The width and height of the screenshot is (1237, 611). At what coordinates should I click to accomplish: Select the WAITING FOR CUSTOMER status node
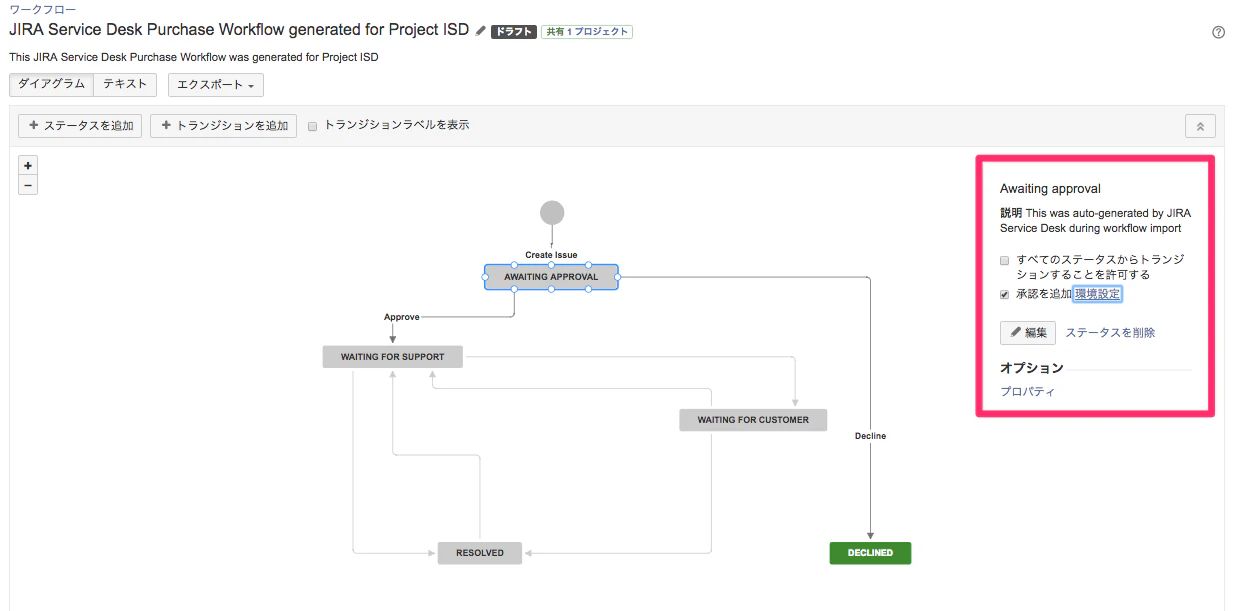[753, 420]
